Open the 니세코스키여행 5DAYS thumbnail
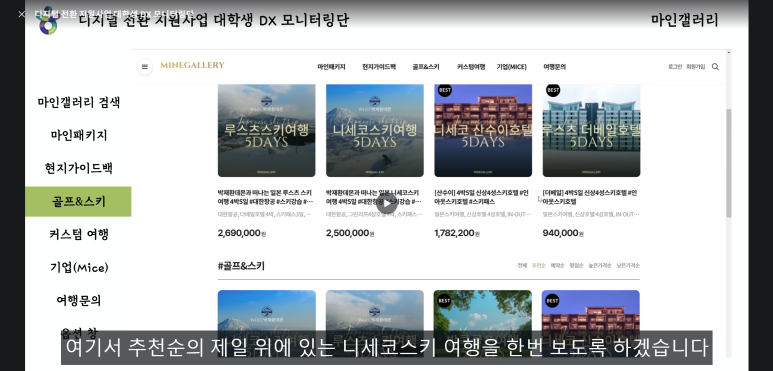 pos(375,131)
